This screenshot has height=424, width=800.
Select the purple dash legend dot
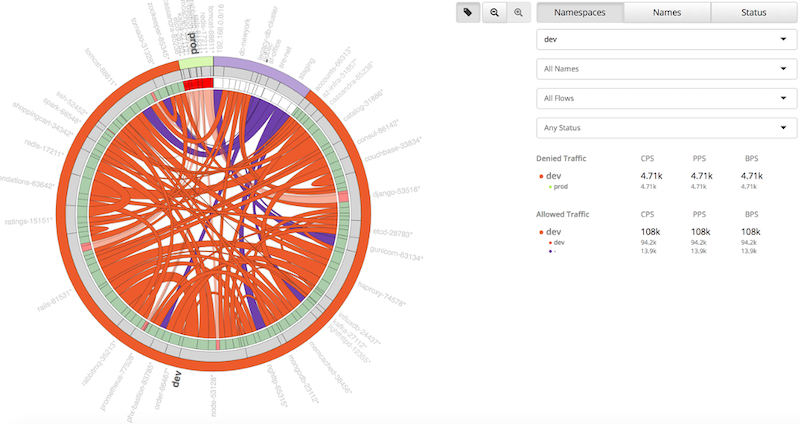(550, 252)
